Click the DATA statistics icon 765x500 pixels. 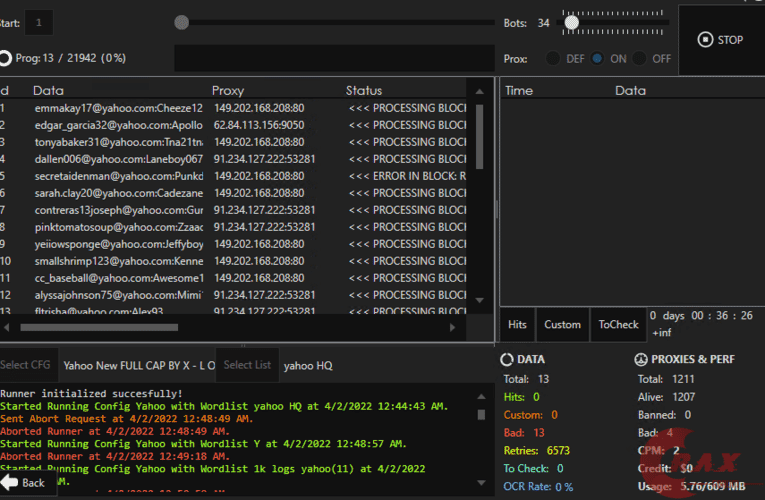(506, 359)
